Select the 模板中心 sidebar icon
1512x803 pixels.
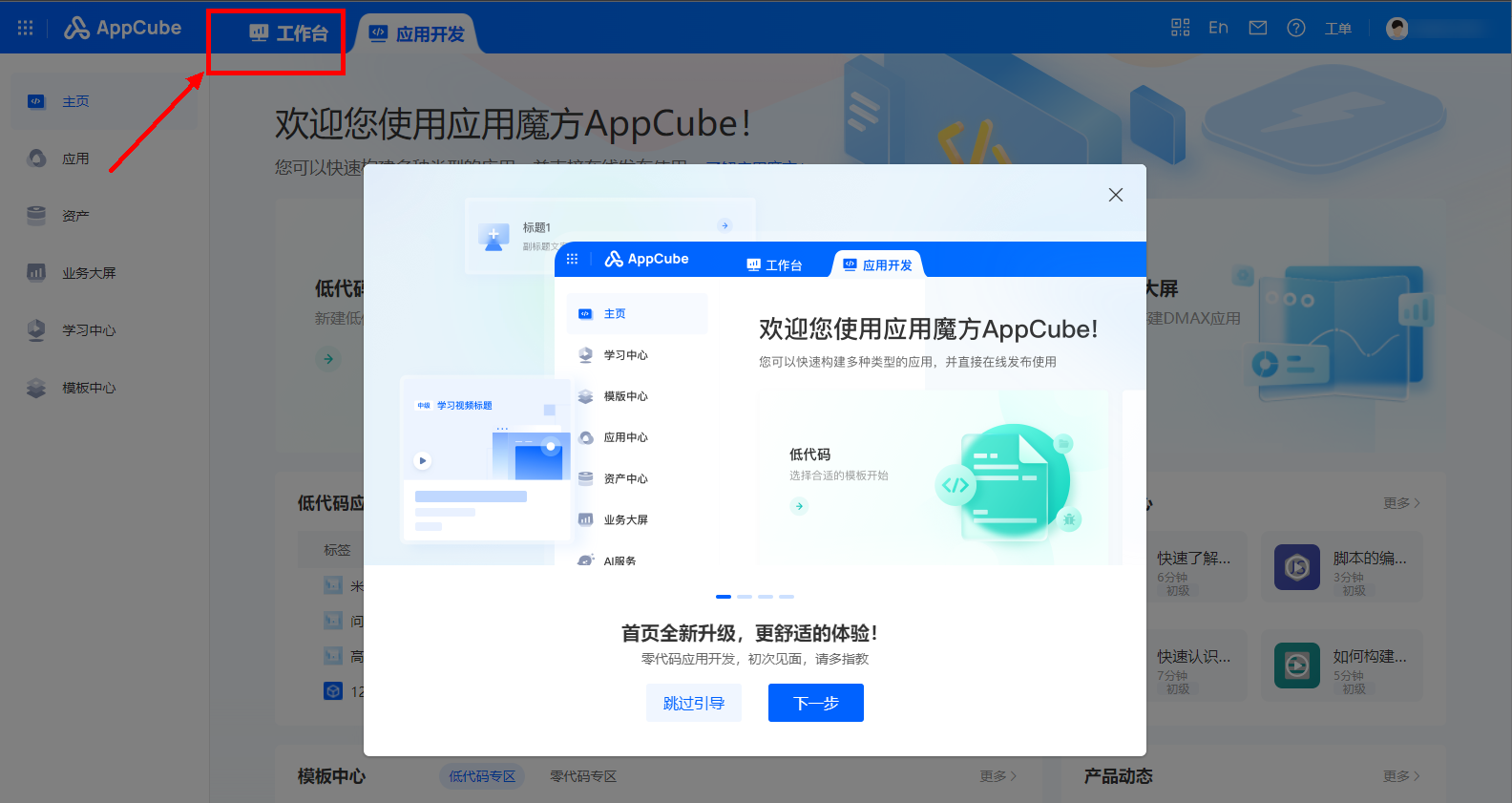point(36,388)
